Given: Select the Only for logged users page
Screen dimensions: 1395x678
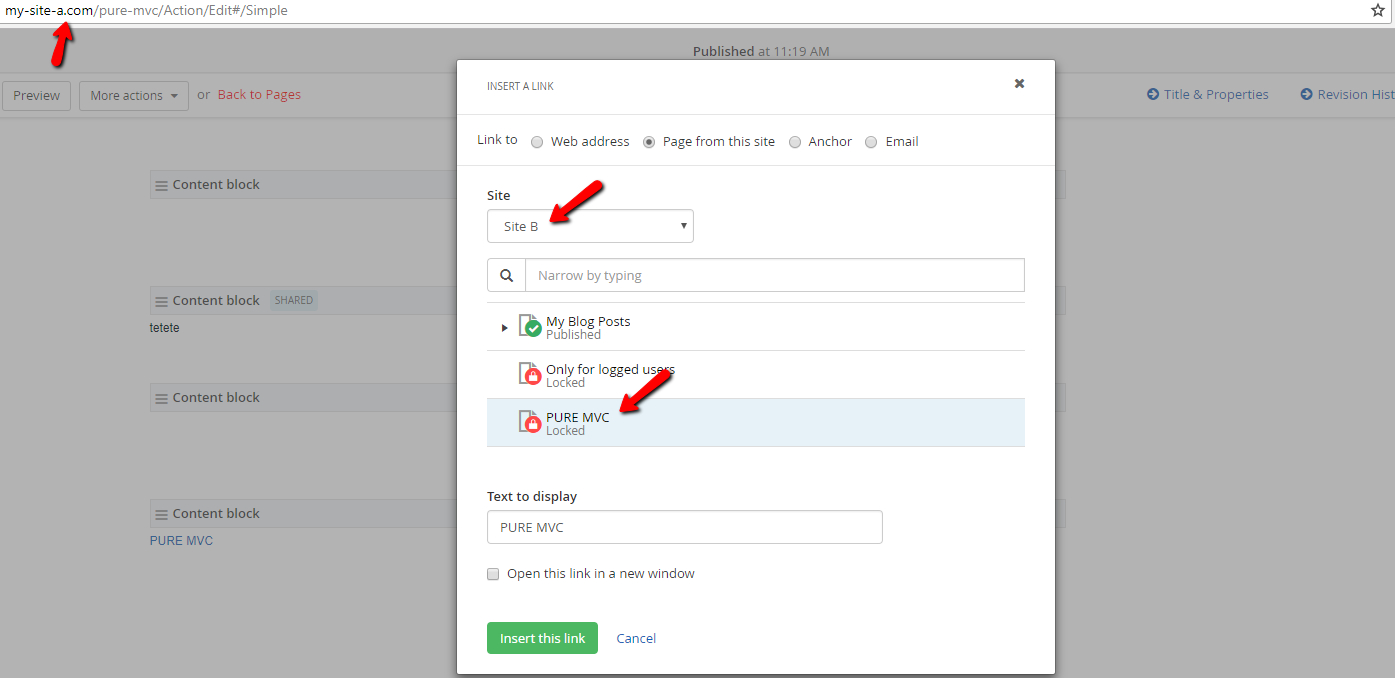Looking at the screenshot, I should click(x=756, y=375).
